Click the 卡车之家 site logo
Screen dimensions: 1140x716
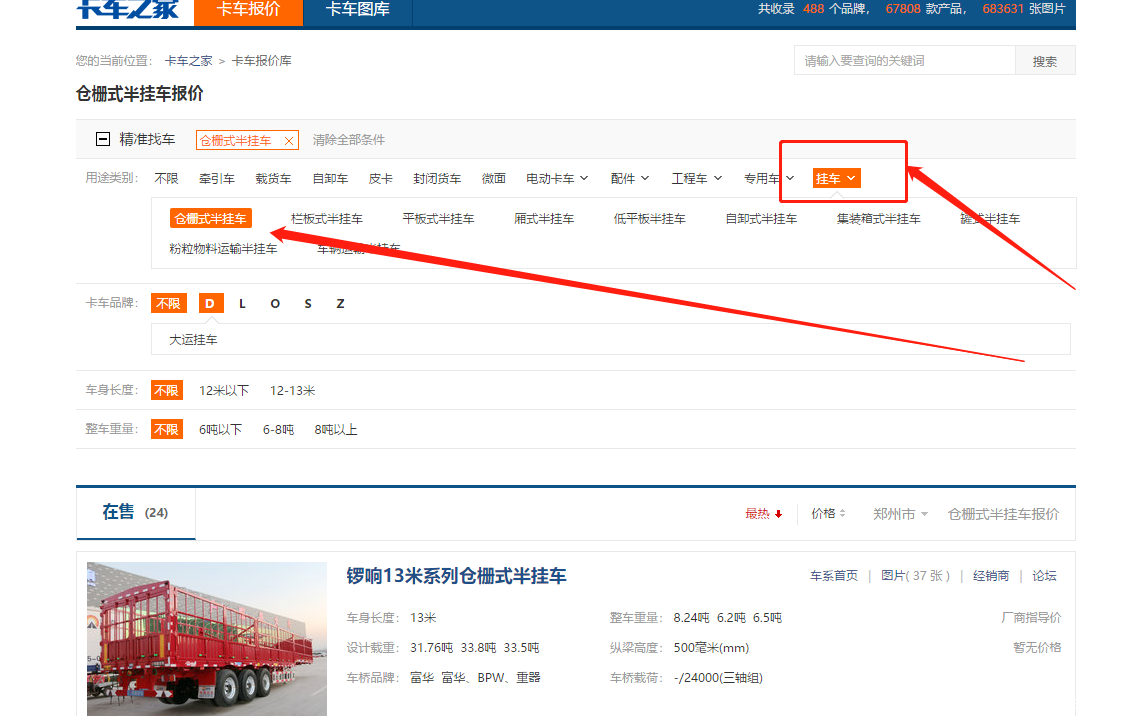(128, 9)
